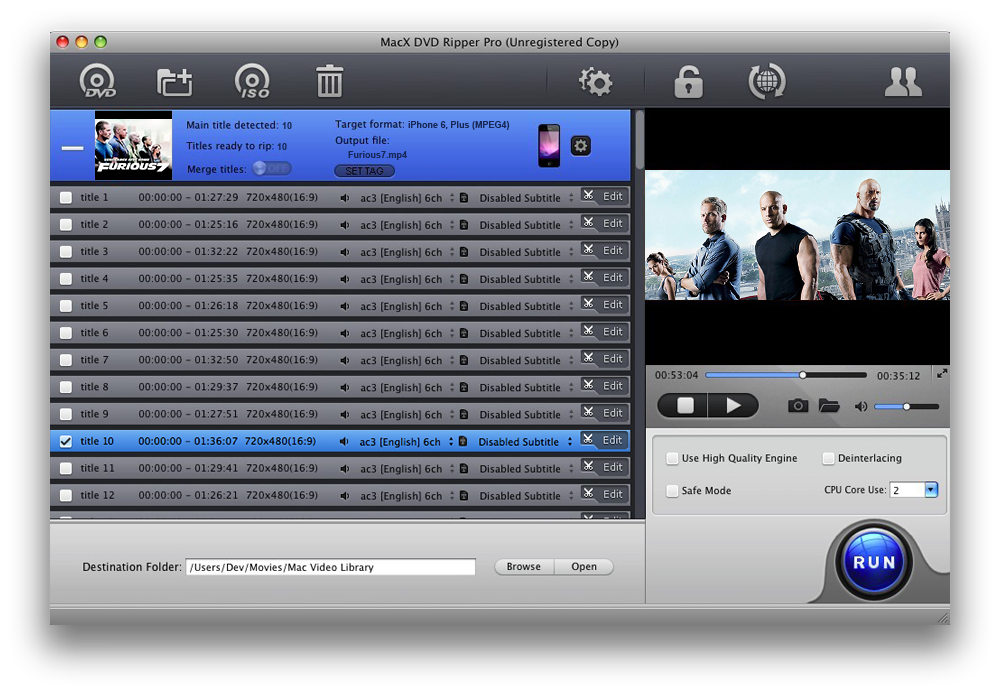Viewport: 1000px width, 693px height.
Task: Click the subtitle icon on title 3
Action: [464, 252]
